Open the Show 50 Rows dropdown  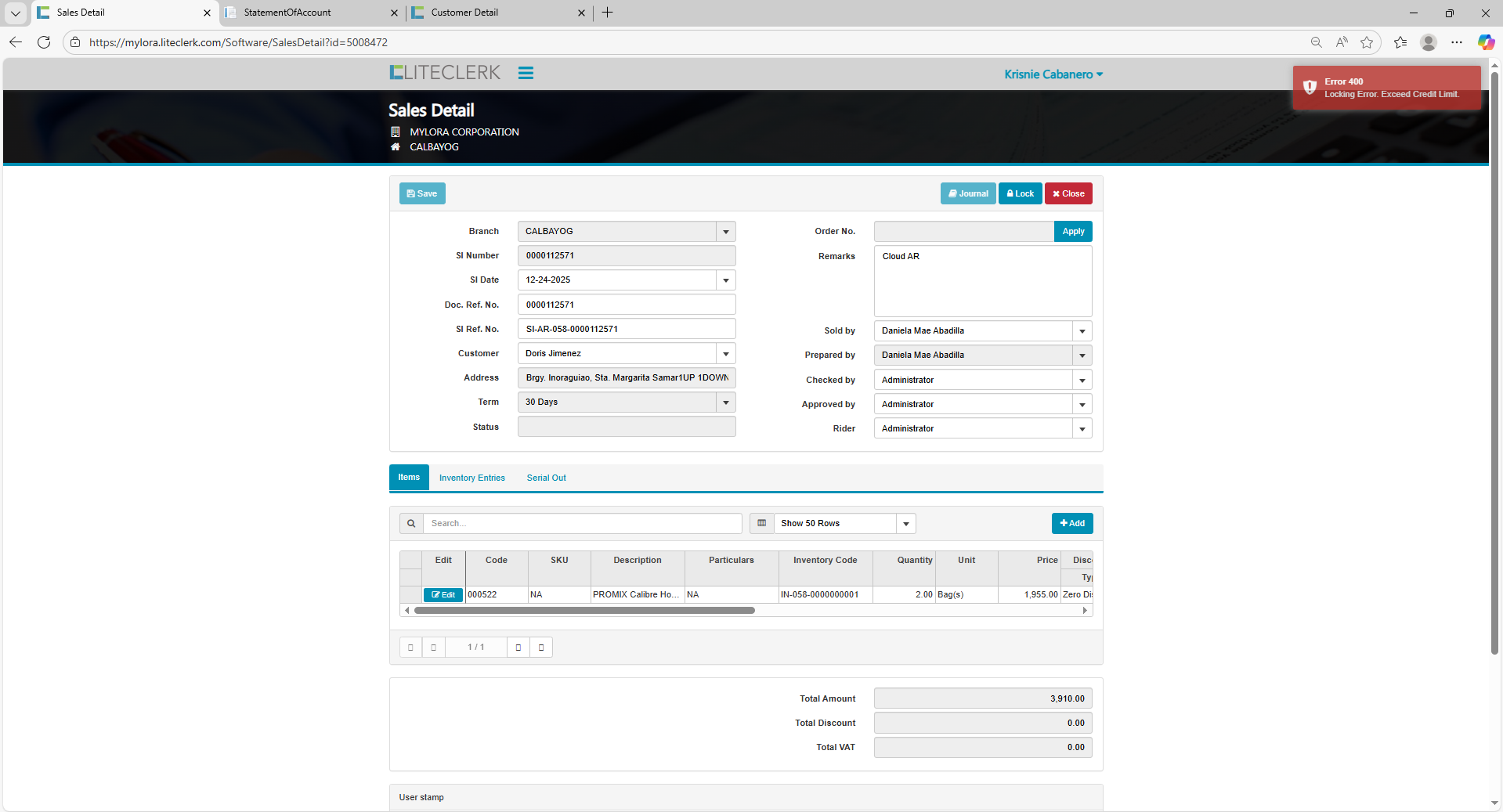point(905,524)
